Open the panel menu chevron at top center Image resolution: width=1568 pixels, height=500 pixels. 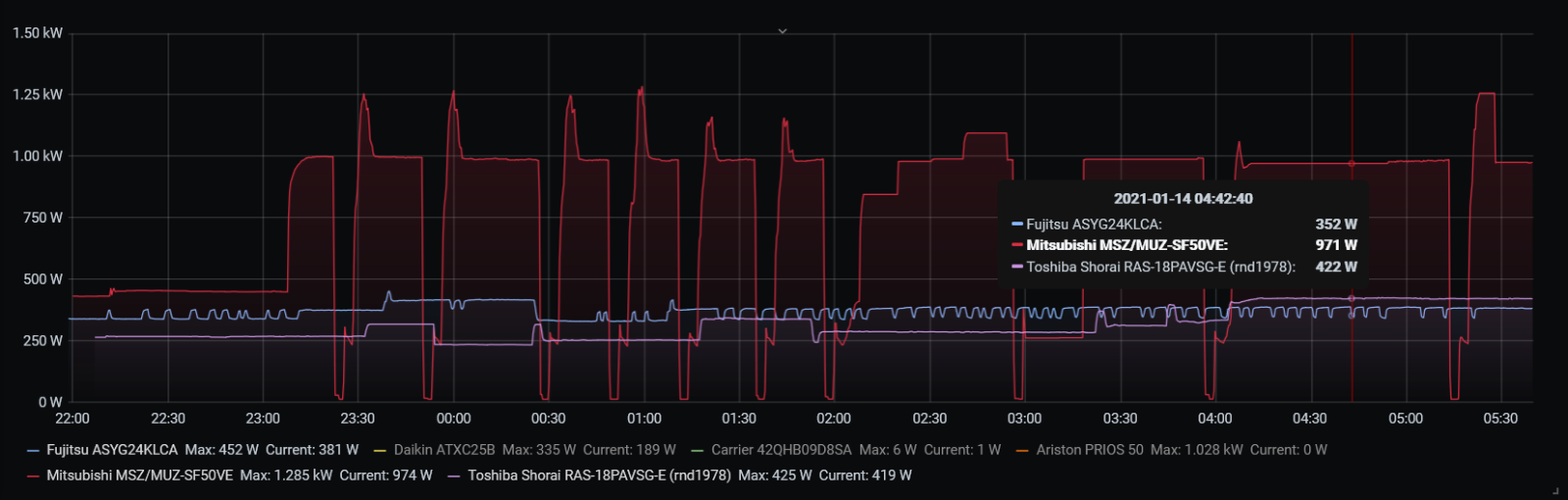tap(782, 31)
